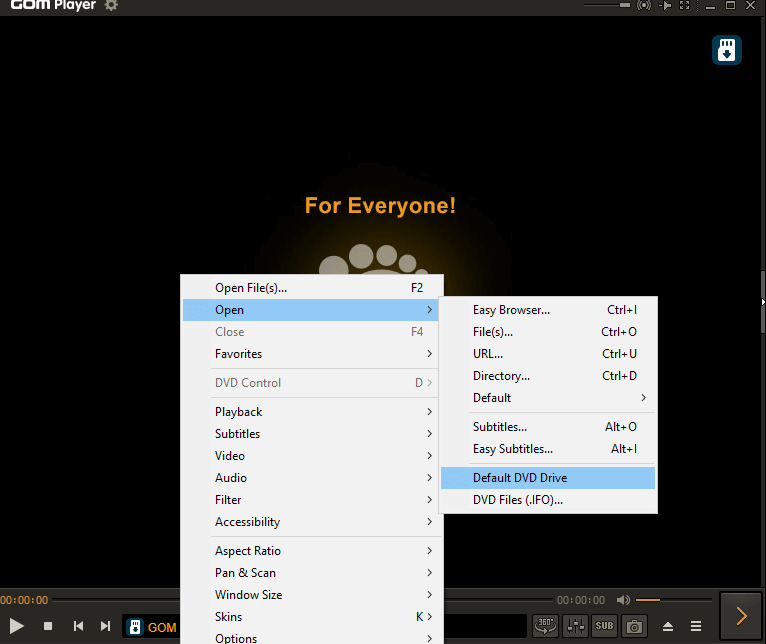Expand the Audio submenu
This screenshot has height=644, width=766.
(x=311, y=478)
